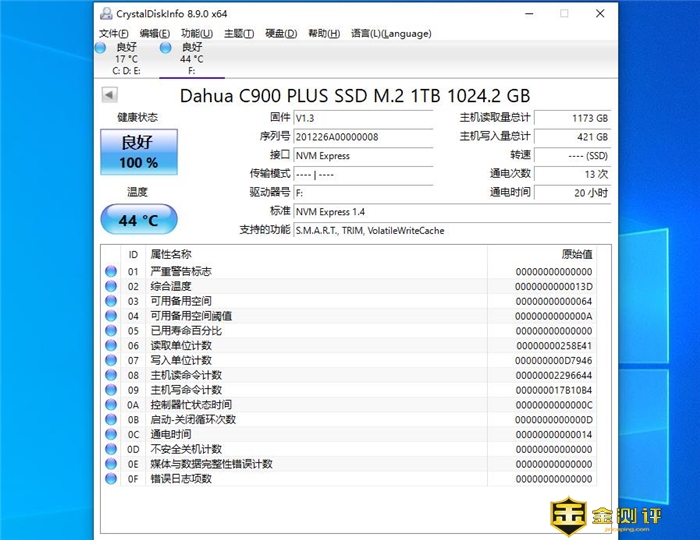The image size is (700, 540).
Task: Click the CrystalDiskInfo app icon in title bar
Action: pyautogui.click(x=107, y=14)
